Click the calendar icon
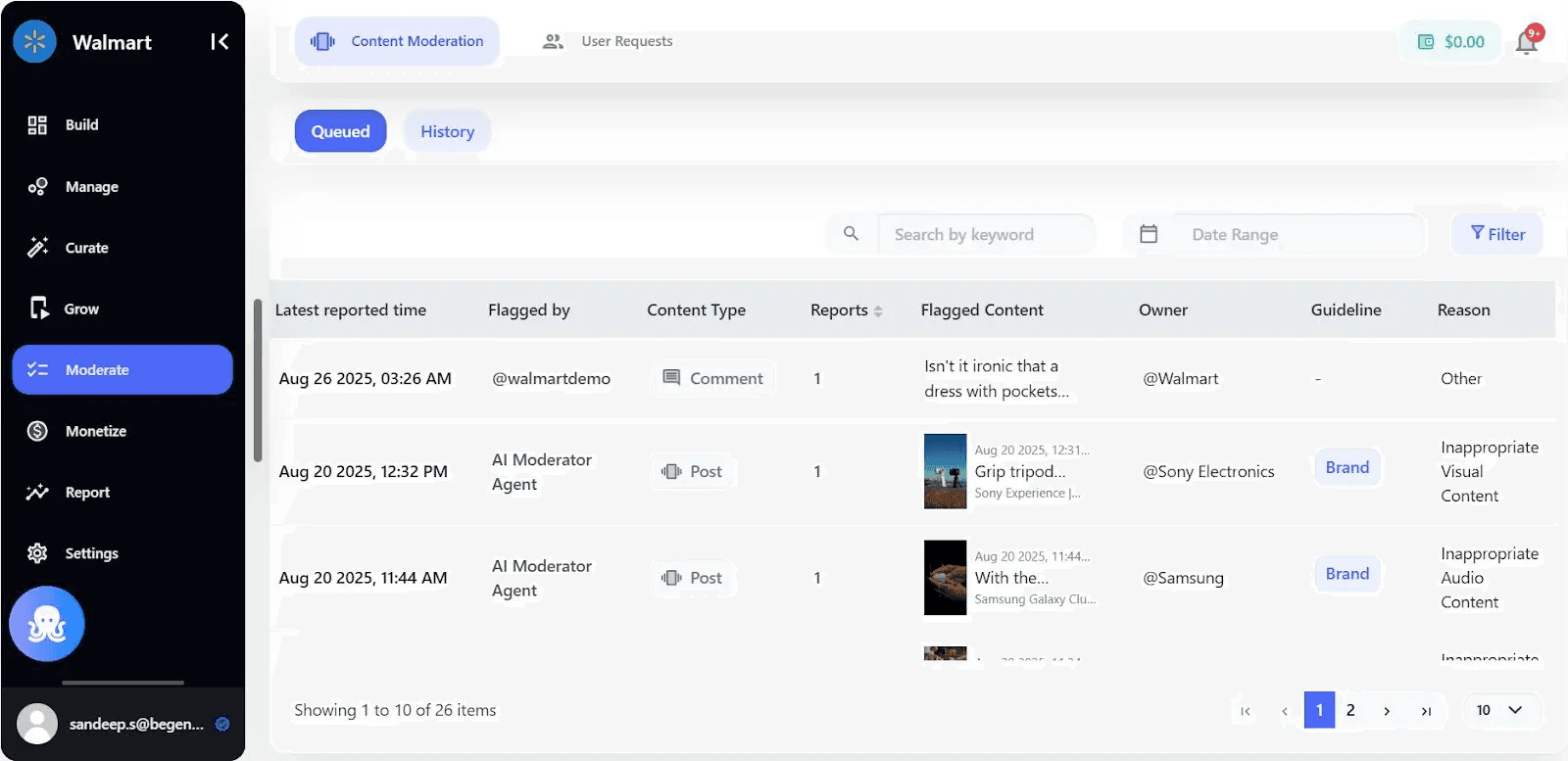This screenshot has width=1568, height=761. (1149, 234)
